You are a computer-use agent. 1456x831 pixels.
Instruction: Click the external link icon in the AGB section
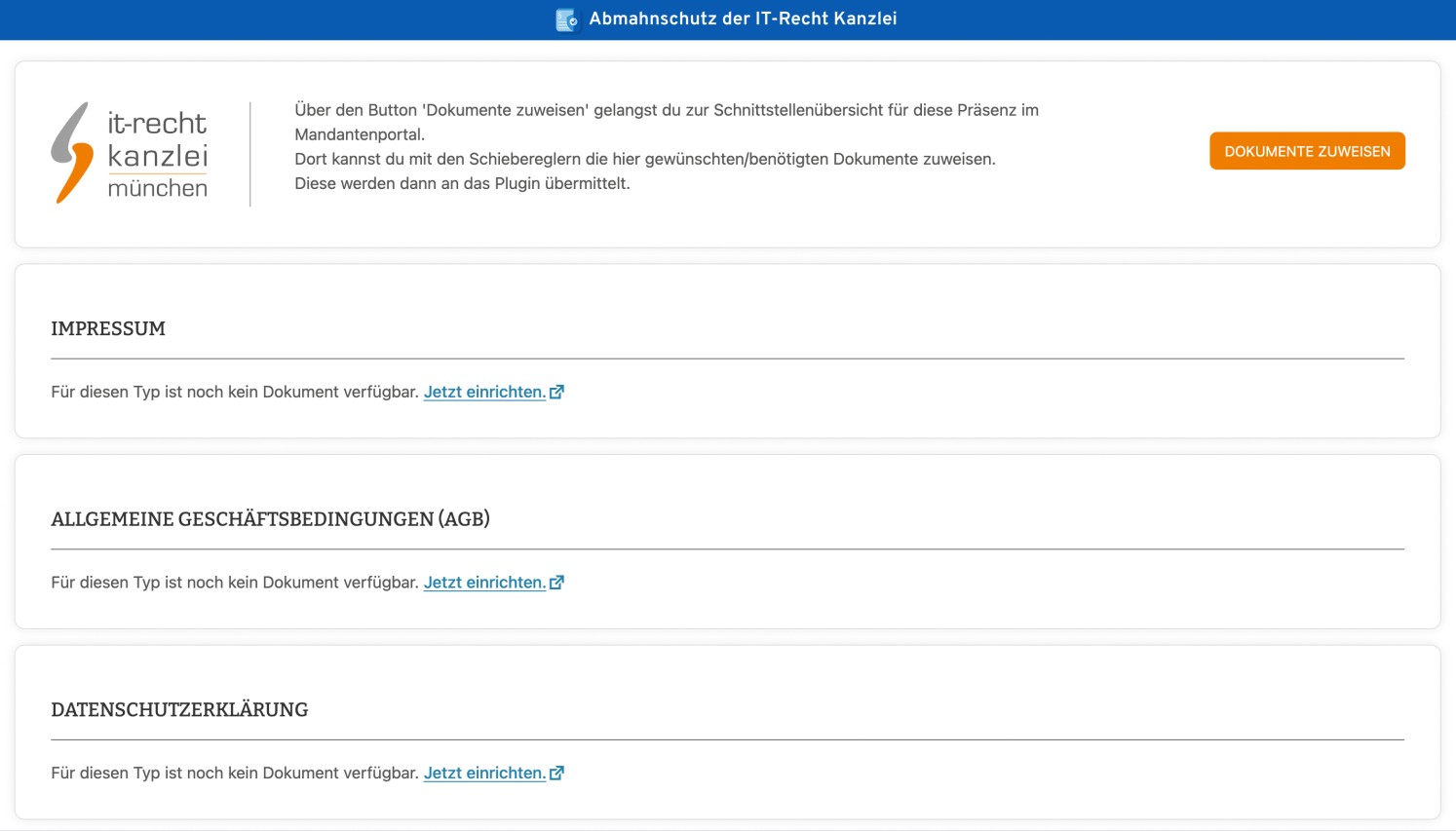coord(556,583)
